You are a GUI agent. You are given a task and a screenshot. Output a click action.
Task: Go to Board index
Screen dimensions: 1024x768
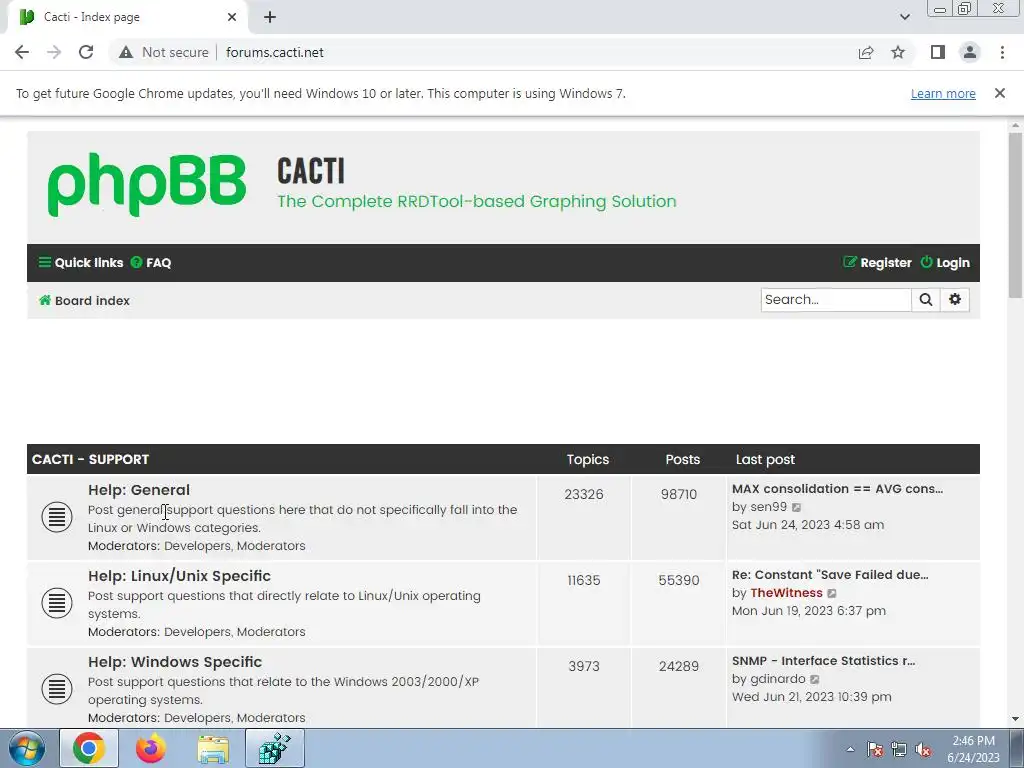click(x=84, y=300)
